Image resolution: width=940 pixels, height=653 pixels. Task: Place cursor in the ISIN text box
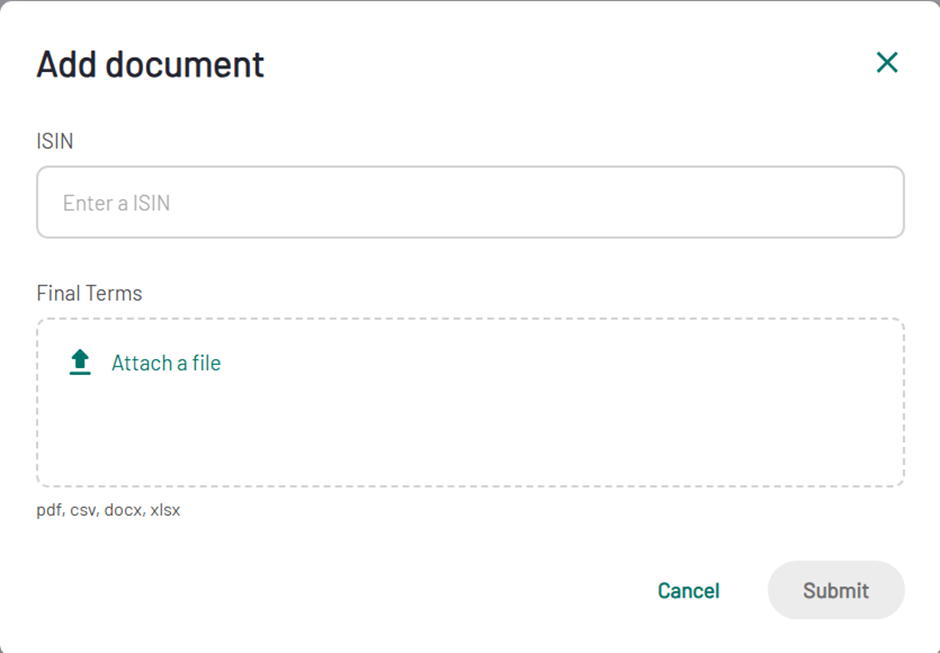470,203
